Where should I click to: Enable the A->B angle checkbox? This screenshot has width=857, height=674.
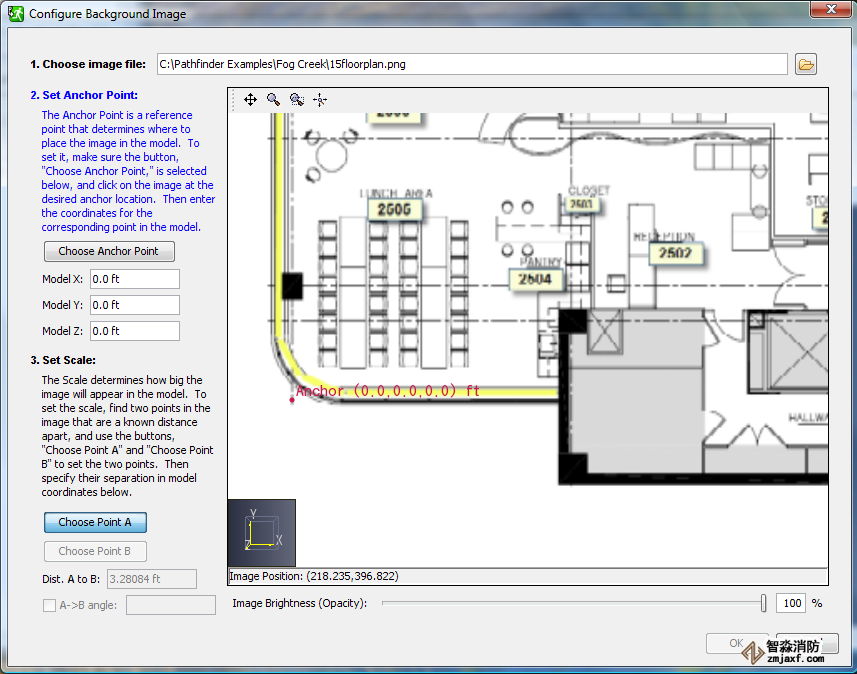click(50, 605)
